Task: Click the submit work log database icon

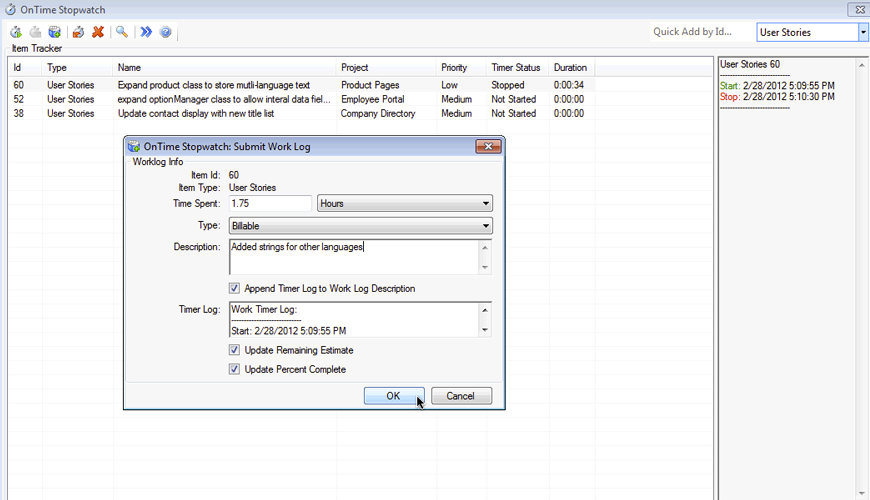Action: pos(54,32)
